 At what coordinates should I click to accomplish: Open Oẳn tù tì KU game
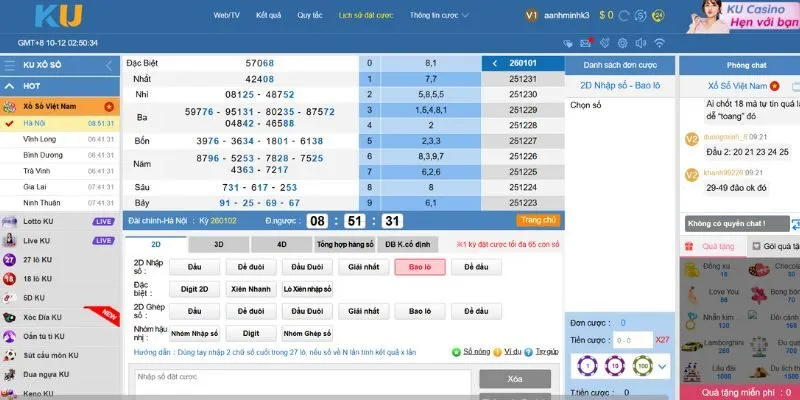pyautogui.click(x=60, y=336)
